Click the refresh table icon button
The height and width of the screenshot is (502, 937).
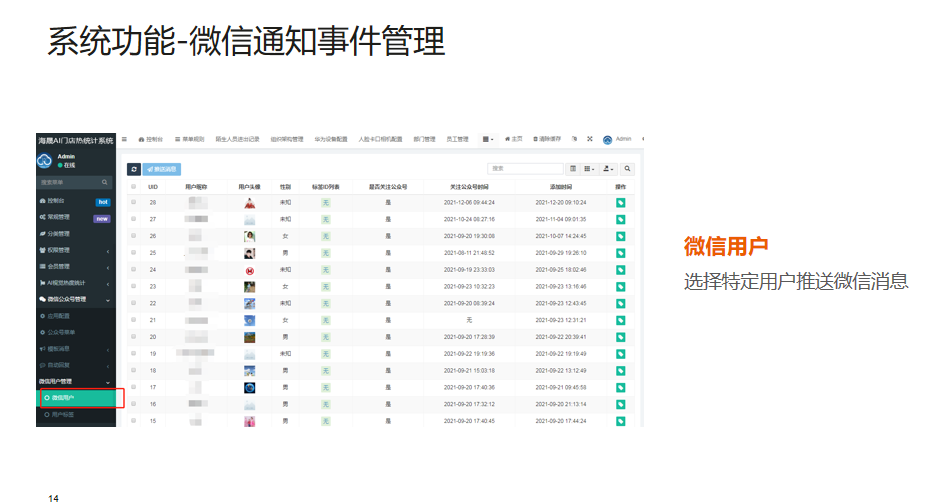pos(134,169)
